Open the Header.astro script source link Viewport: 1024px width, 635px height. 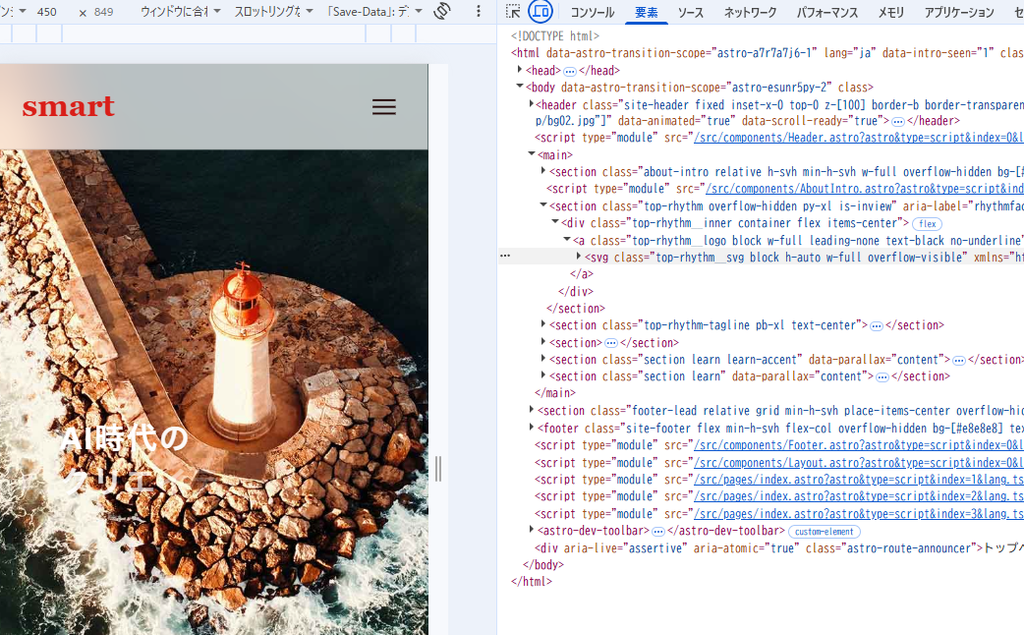coord(858,138)
